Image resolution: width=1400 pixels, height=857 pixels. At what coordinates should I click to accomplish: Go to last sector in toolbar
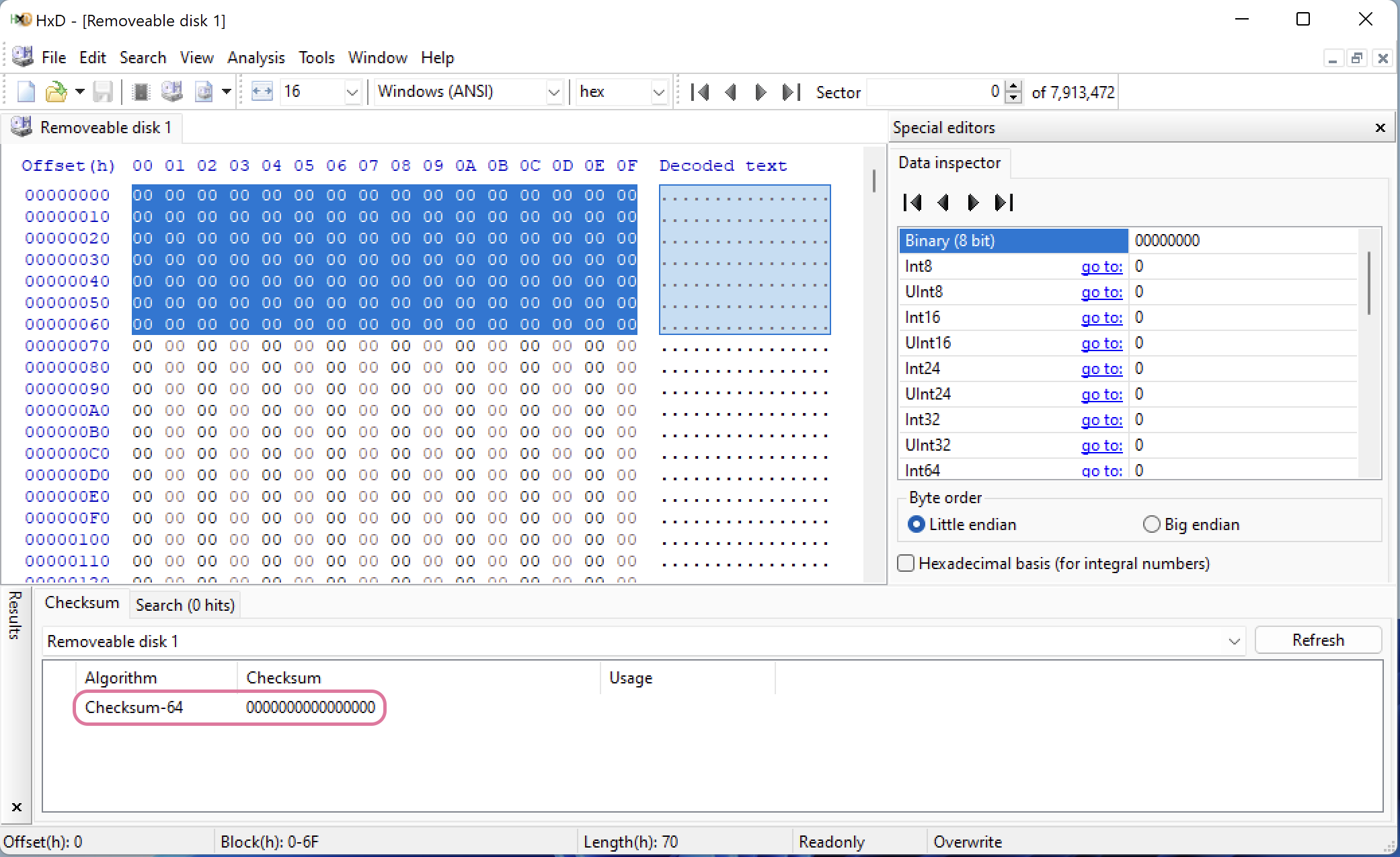[x=791, y=92]
